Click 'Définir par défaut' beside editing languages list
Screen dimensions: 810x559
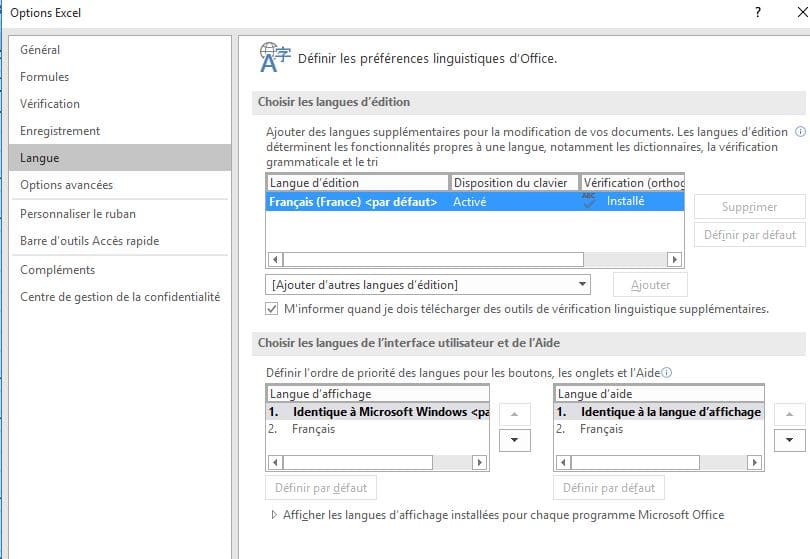click(x=750, y=235)
